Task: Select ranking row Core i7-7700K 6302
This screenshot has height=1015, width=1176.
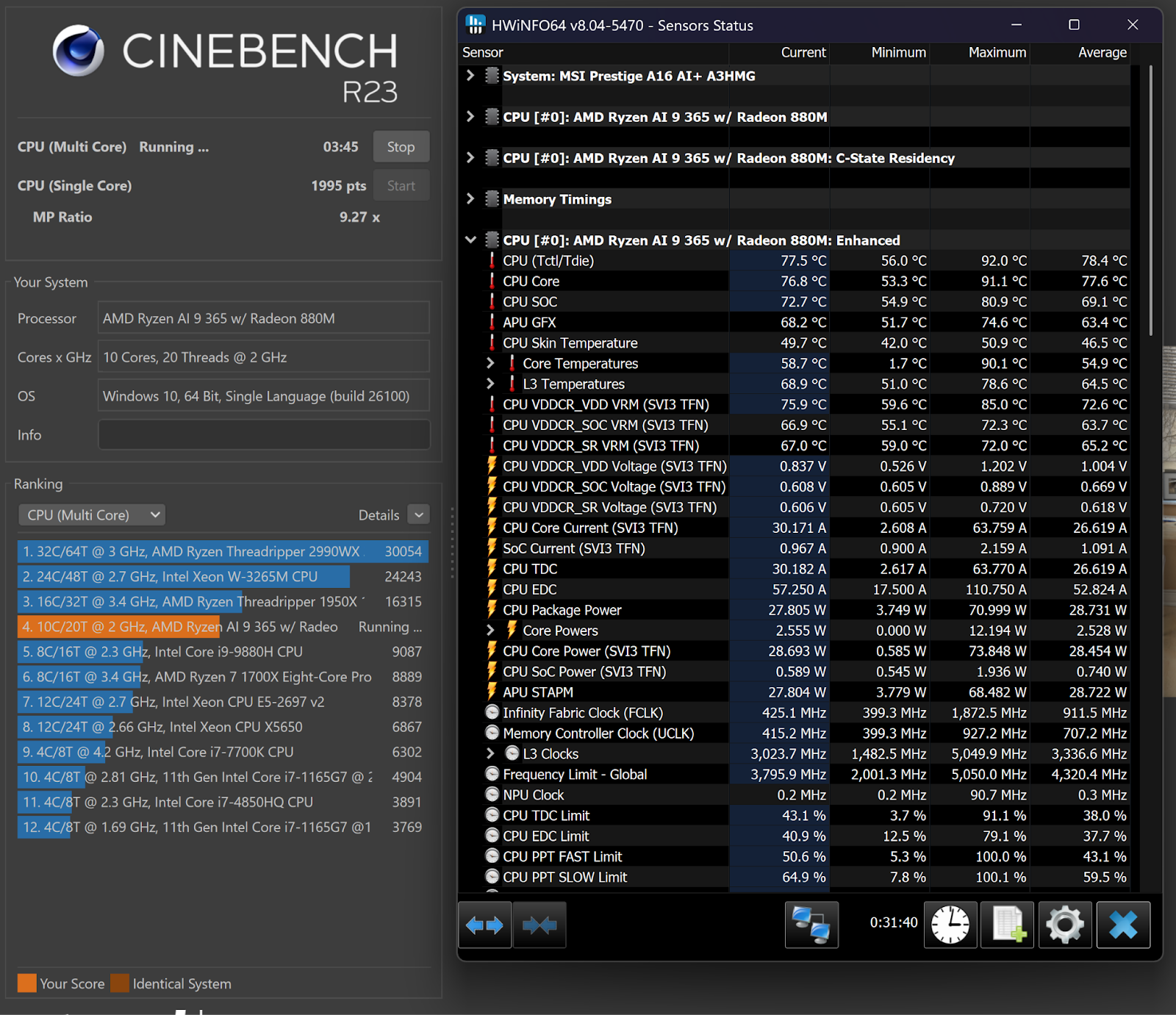Action: 223,752
